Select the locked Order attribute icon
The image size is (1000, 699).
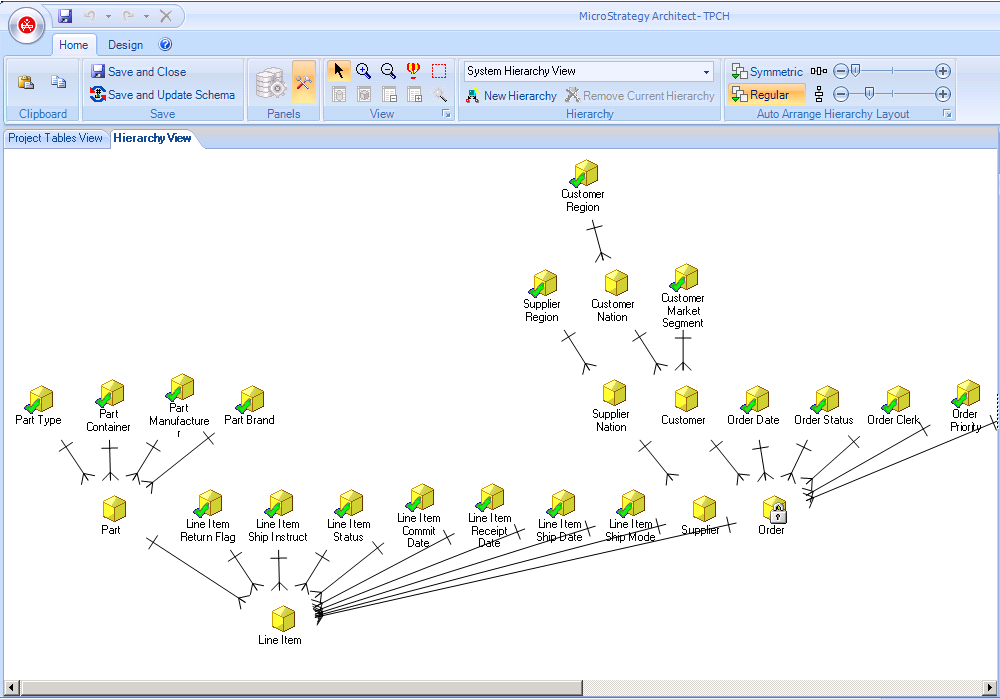[x=775, y=510]
